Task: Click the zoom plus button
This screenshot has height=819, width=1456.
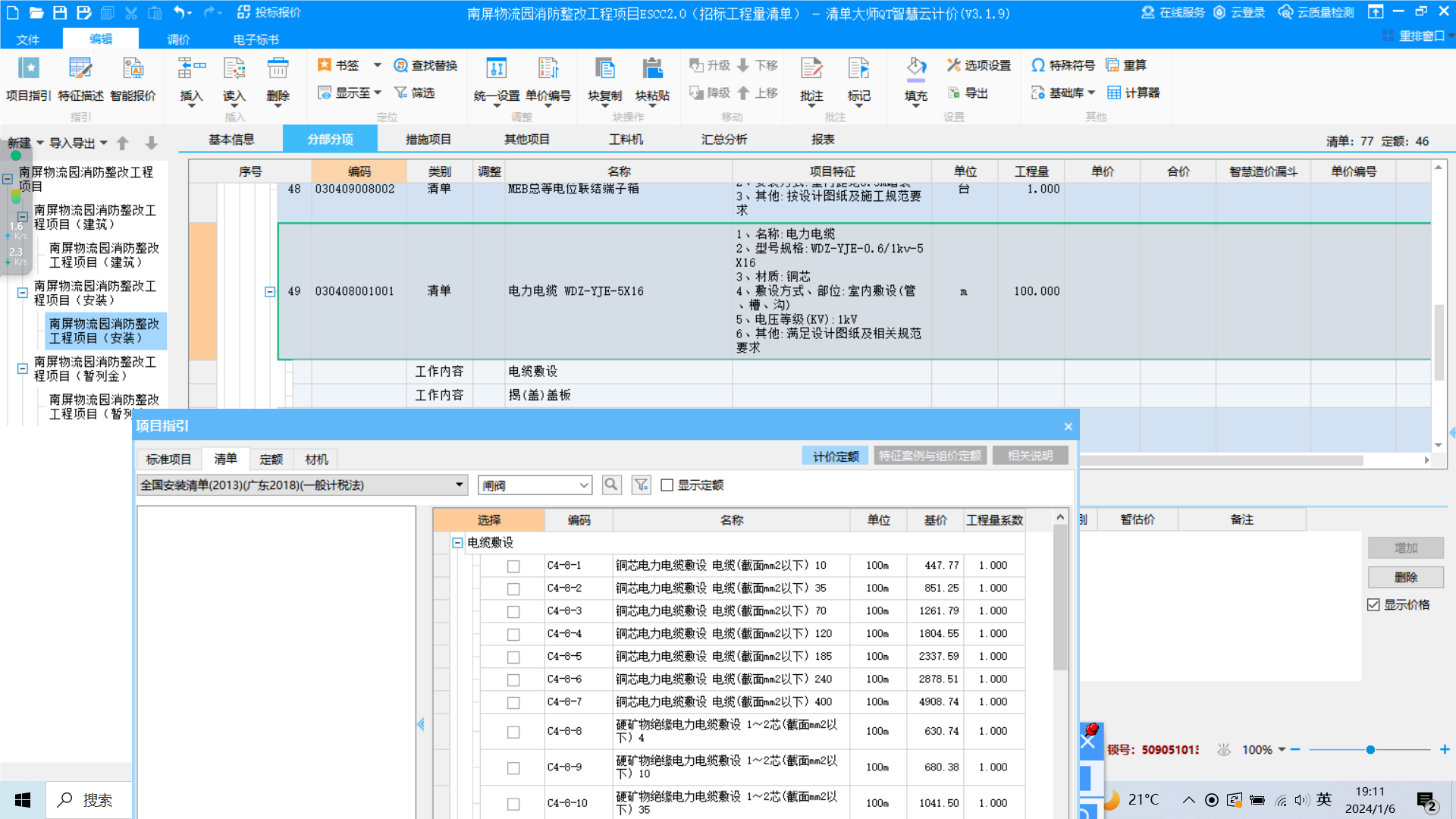Action: tap(1445, 749)
